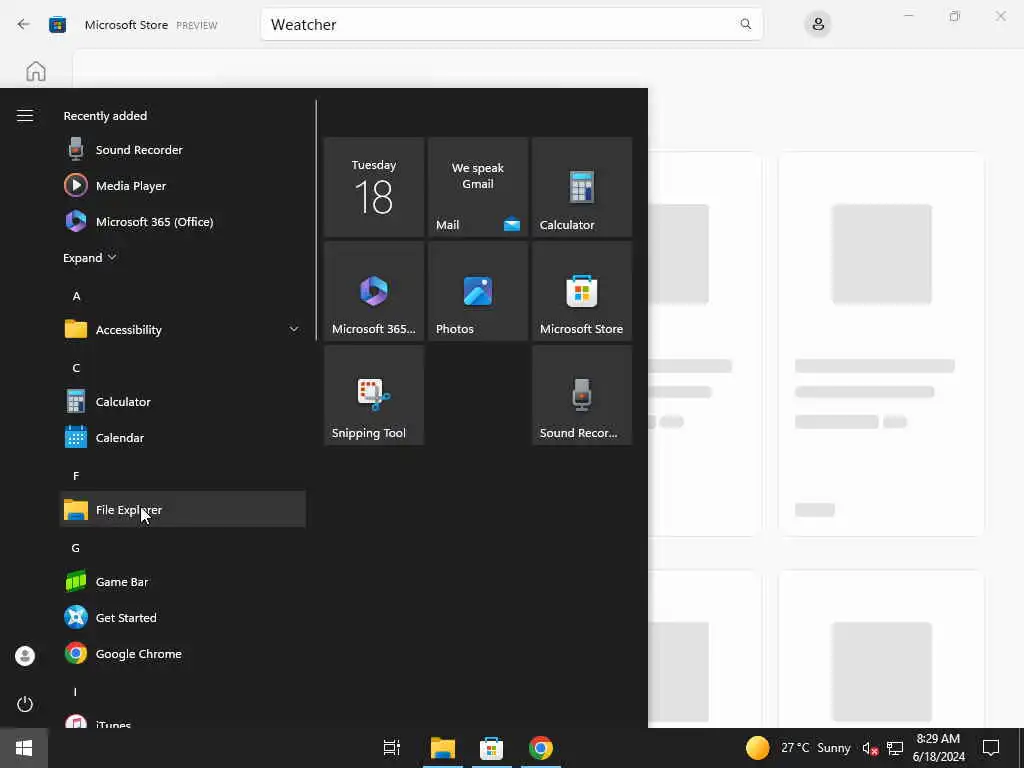The height and width of the screenshot is (768, 1024).
Task: Jump to letter F section header
Action: click(76, 475)
